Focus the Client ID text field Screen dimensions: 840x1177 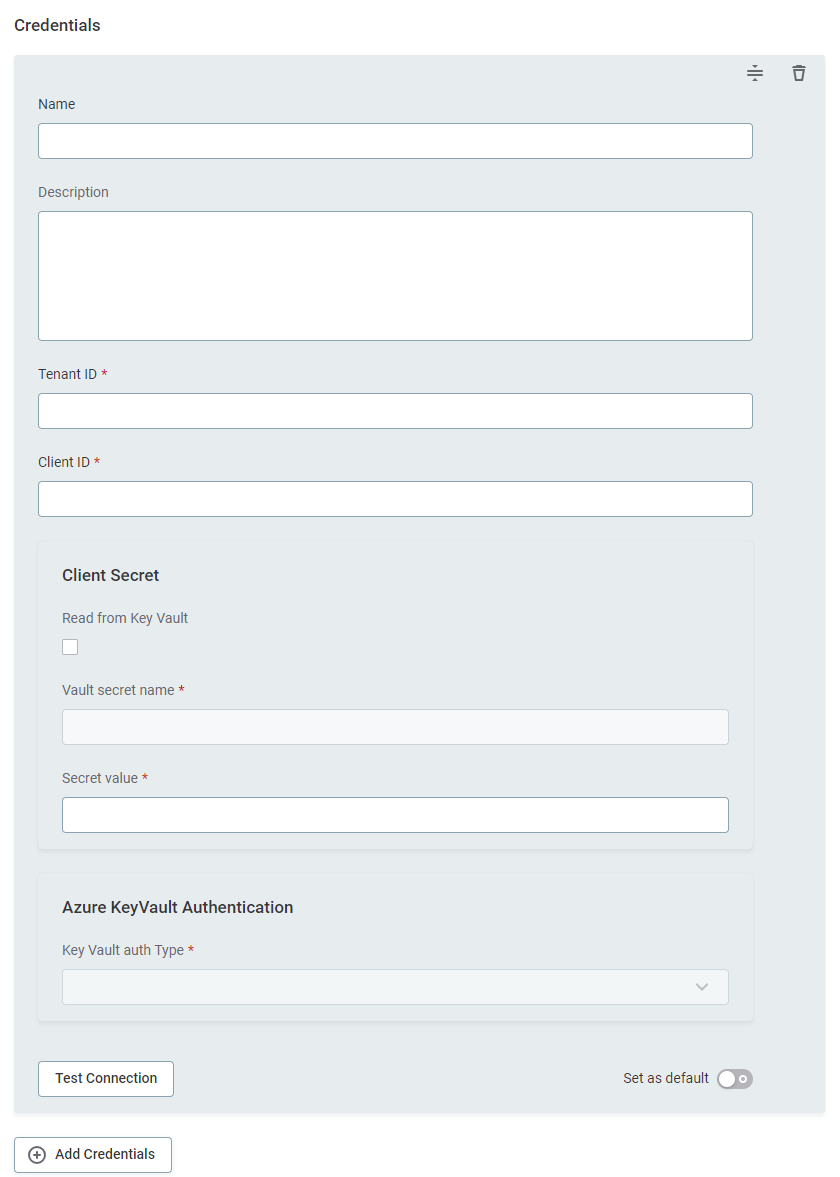pyautogui.click(x=395, y=499)
